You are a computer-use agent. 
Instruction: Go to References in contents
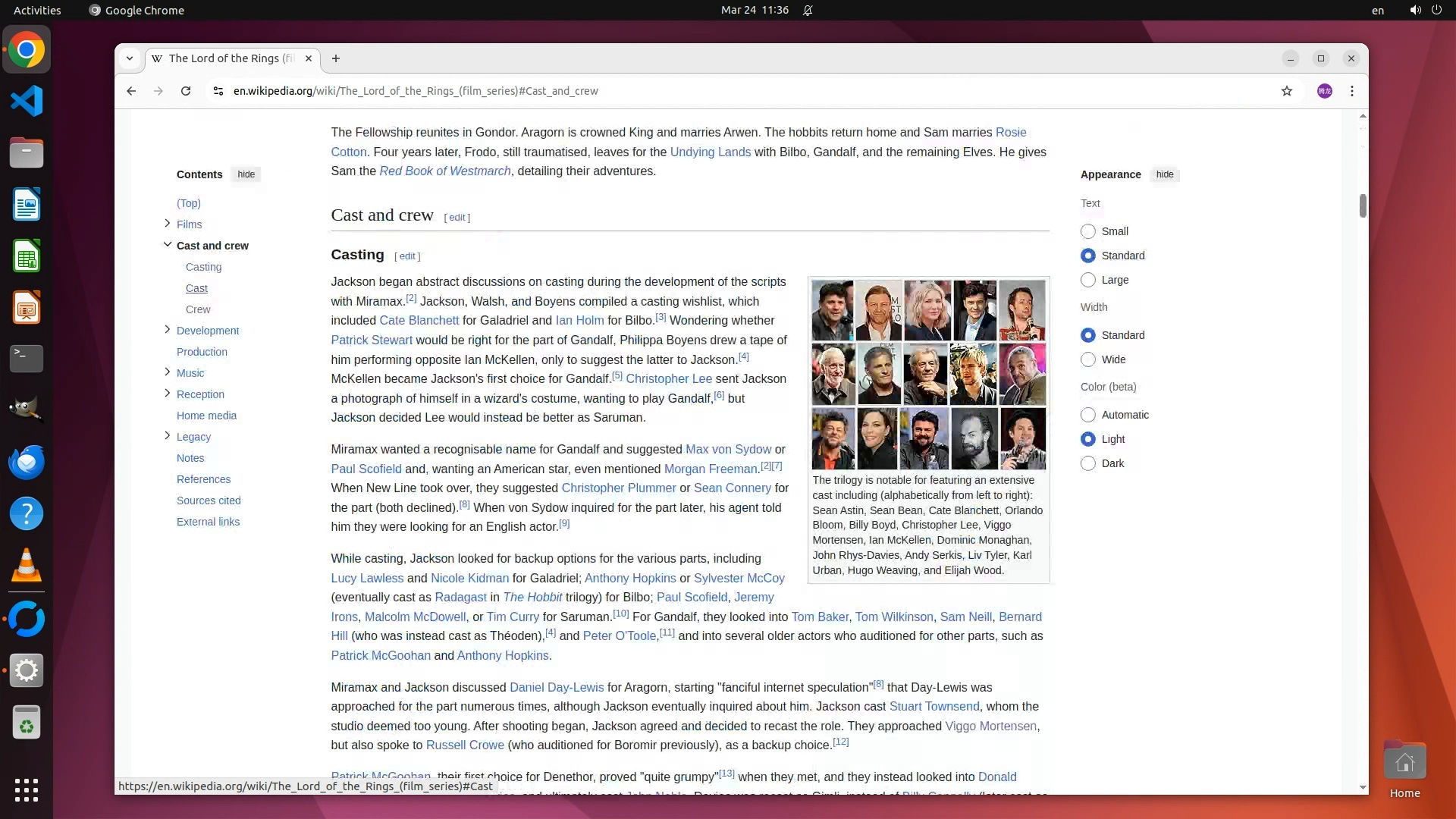tap(203, 479)
